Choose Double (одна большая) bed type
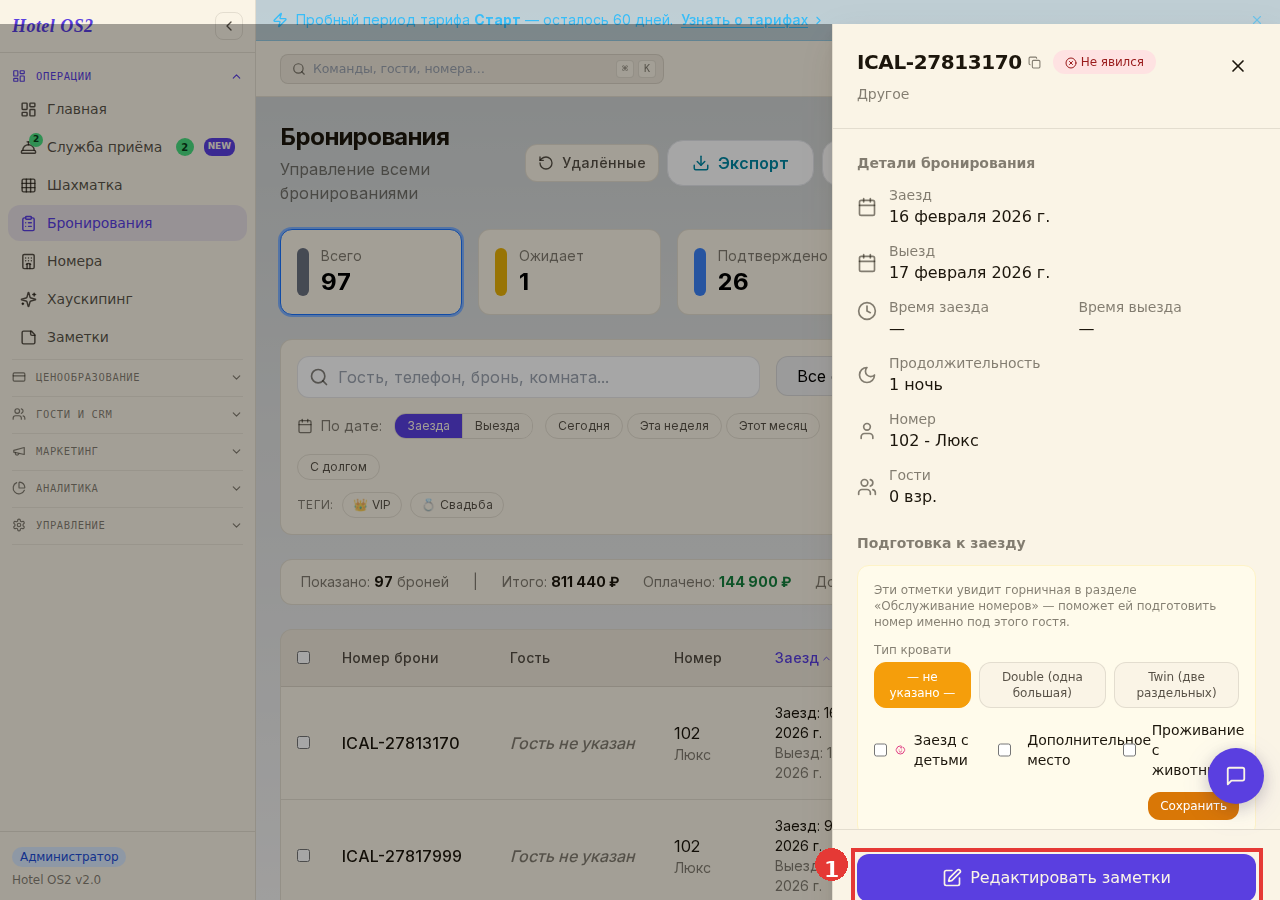The image size is (1280, 900). [x=1042, y=685]
